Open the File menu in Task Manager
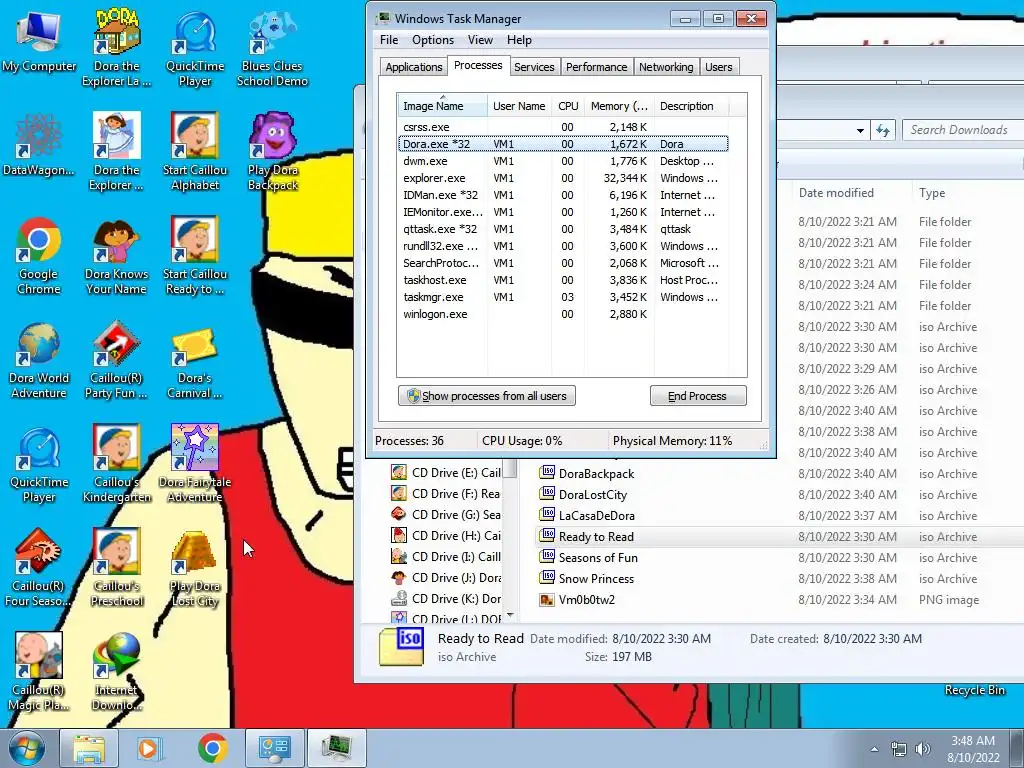The height and width of the screenshot is (768, 1024). [x=389, y=40]
